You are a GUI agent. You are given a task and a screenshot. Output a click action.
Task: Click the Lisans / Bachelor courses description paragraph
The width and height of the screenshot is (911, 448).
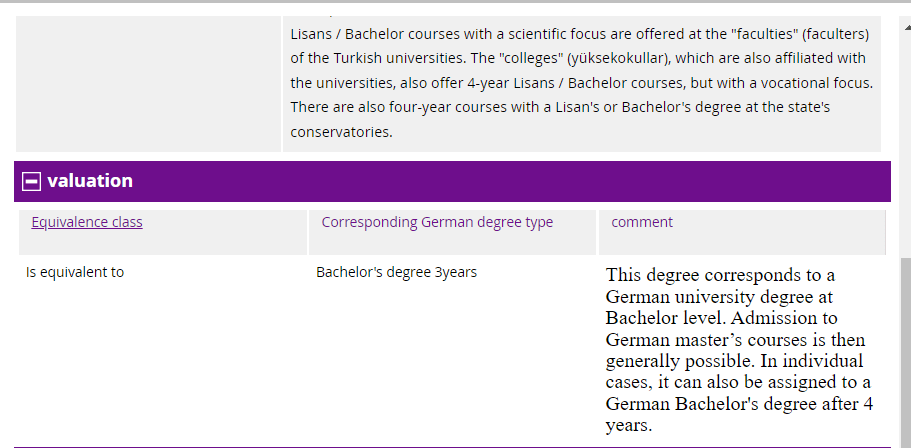coord(581,82)
